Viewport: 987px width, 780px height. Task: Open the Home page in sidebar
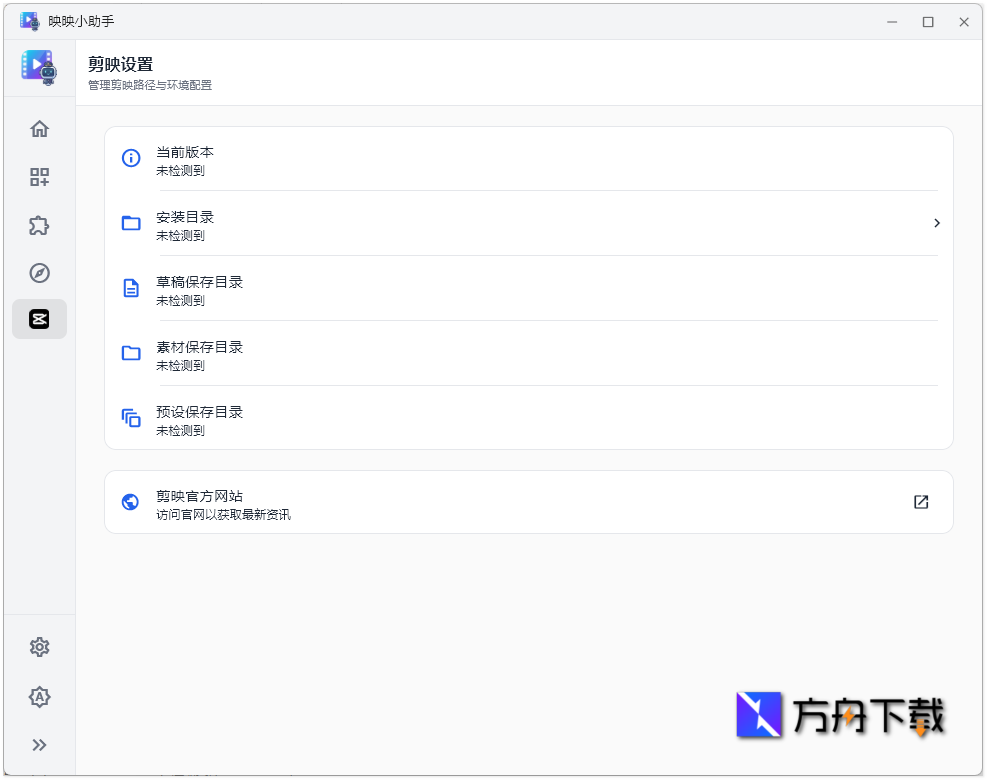click(x=39, y=129)
